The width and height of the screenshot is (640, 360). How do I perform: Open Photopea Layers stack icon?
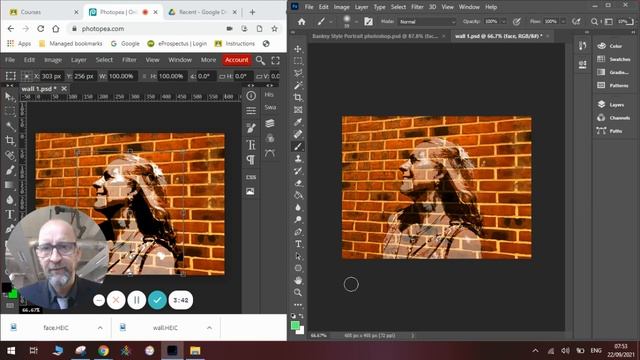tap(270, 123)
